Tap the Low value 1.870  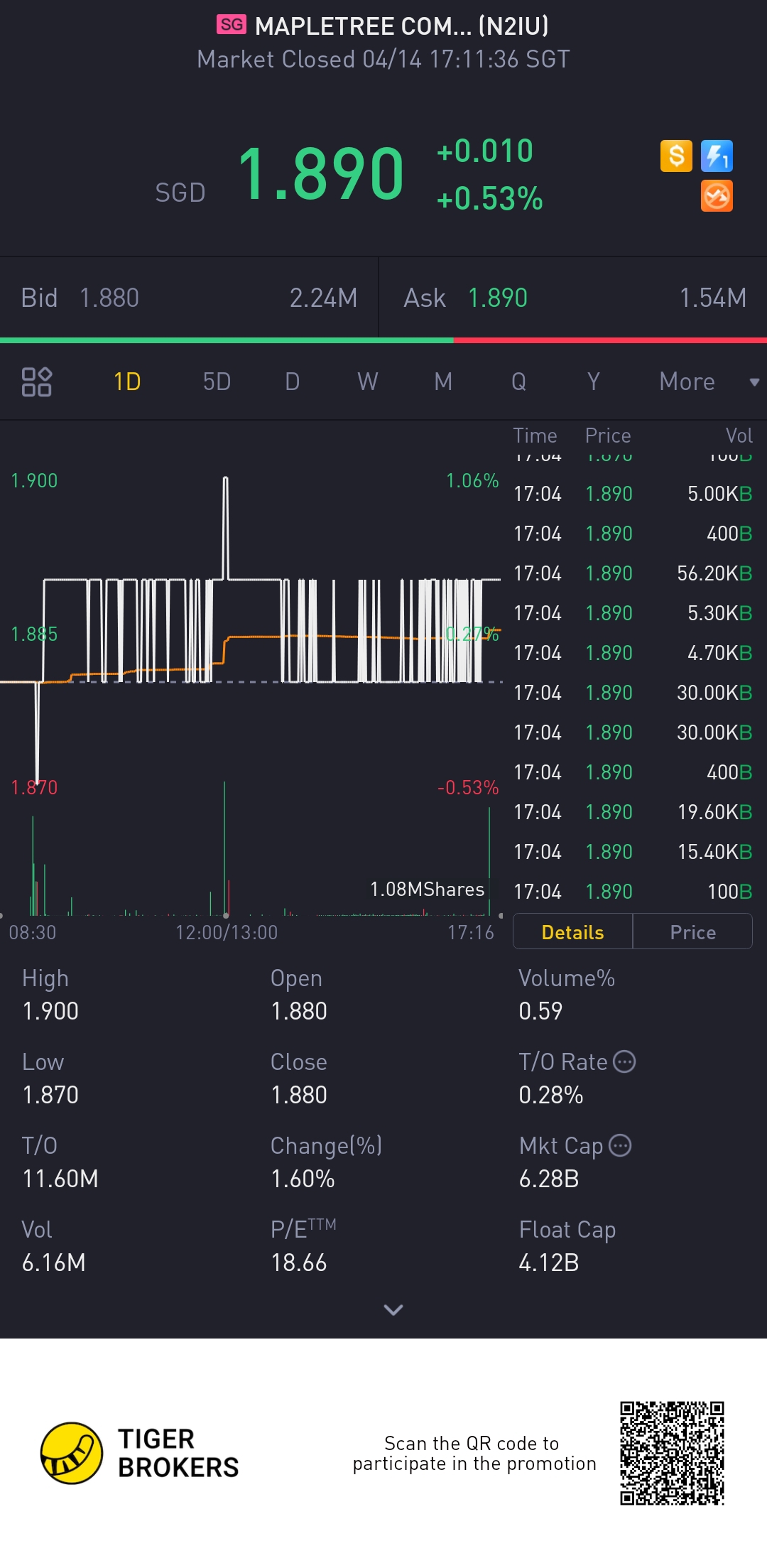coord(50,1095)
